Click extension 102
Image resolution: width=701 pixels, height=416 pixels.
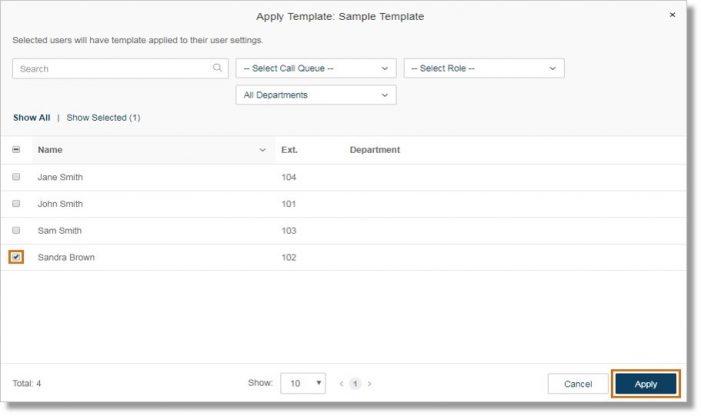(x=289, y=257)
